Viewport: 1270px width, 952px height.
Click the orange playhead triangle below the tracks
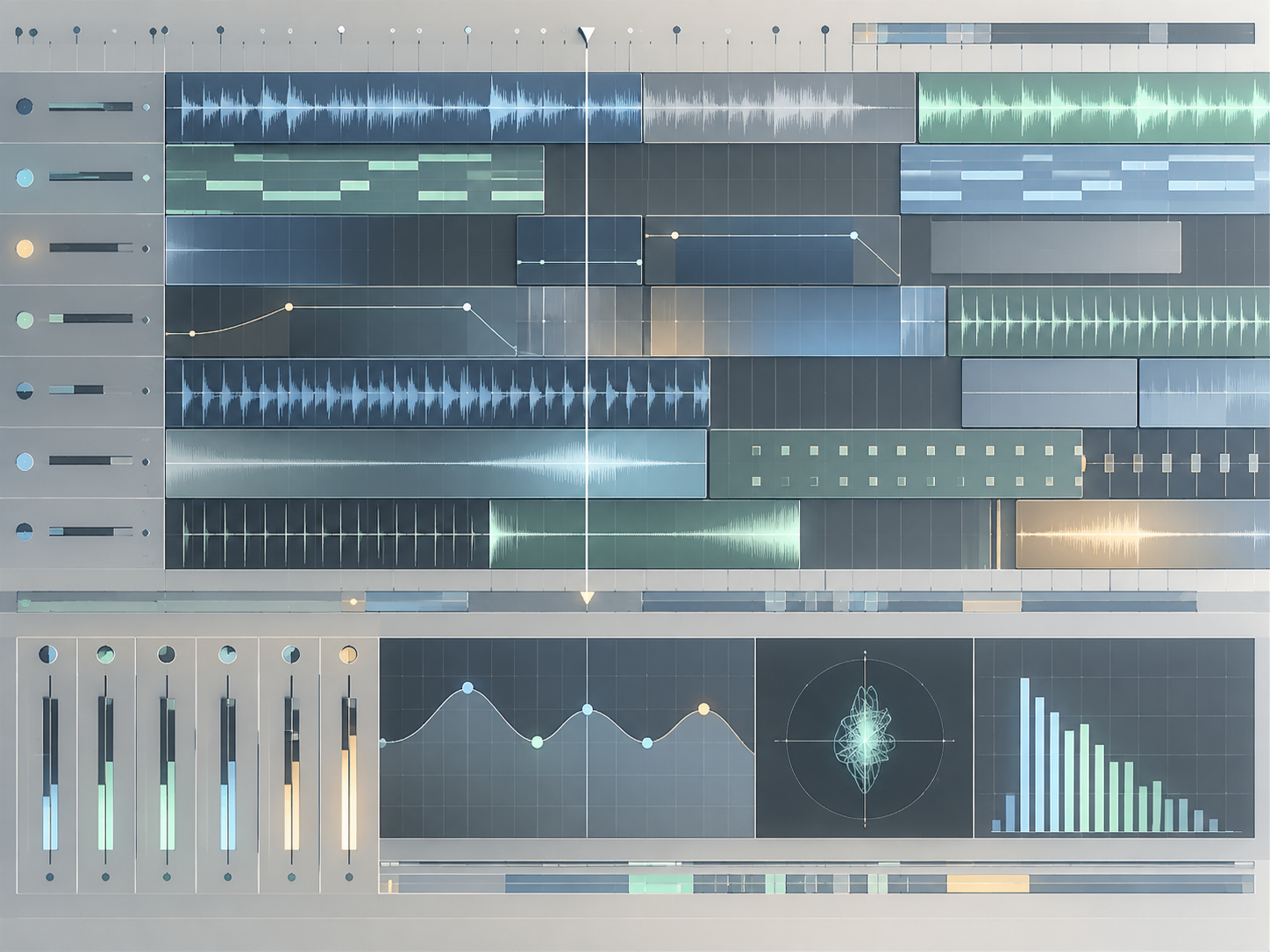click(587, 598)
